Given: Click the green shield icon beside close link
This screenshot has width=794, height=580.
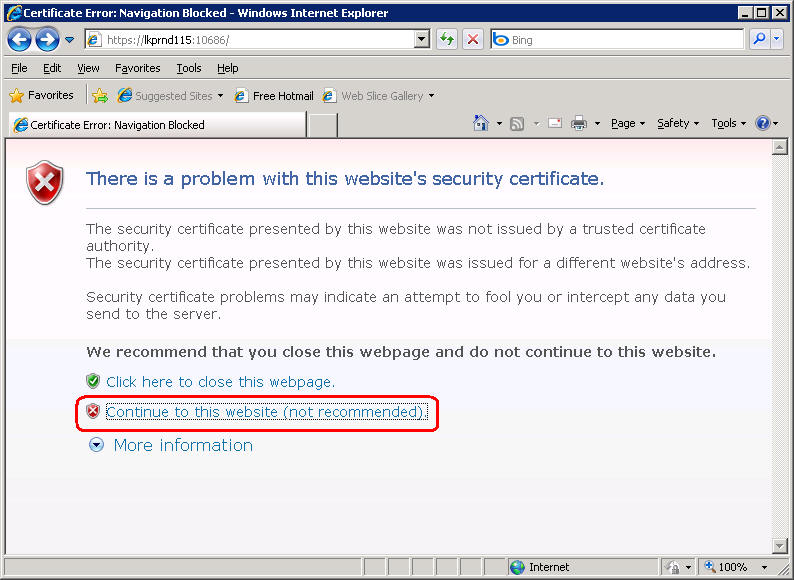Looking at the screenshot, I should coord(93,381).
